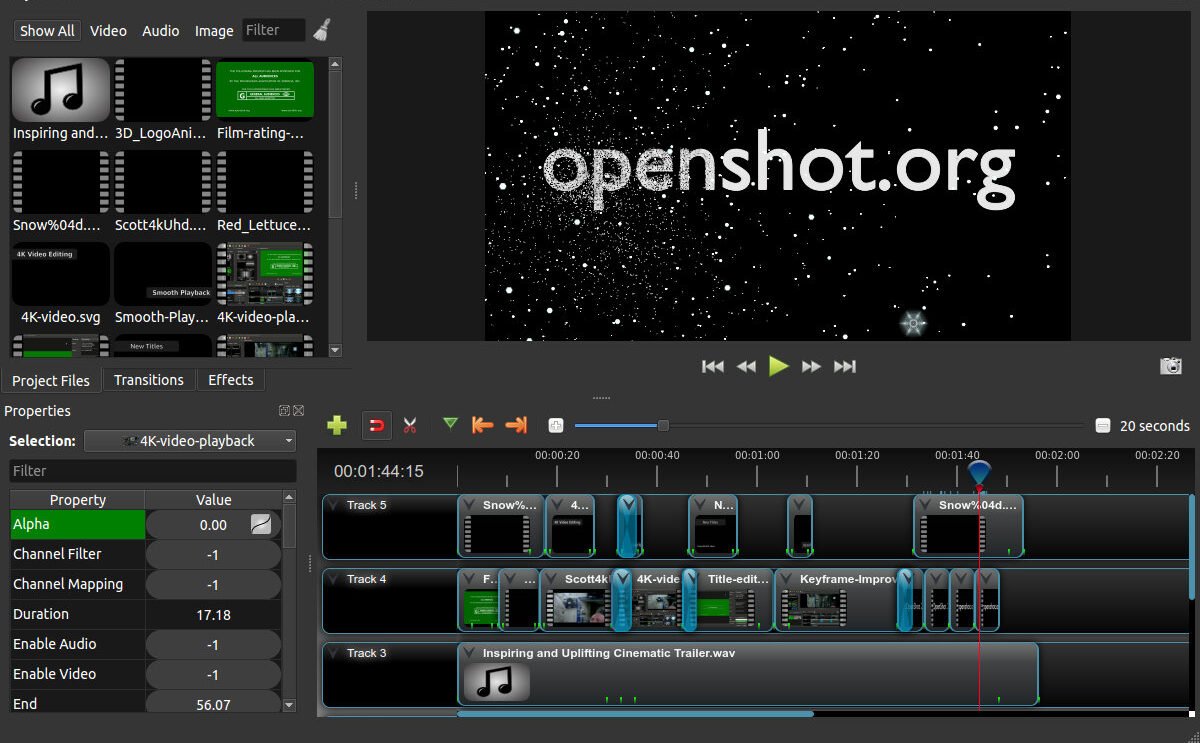Select the 4K-video.svg file thumbnail
Image resolution: width=1200 pixels, height=743 pixels.
click(x=60, y=274)
